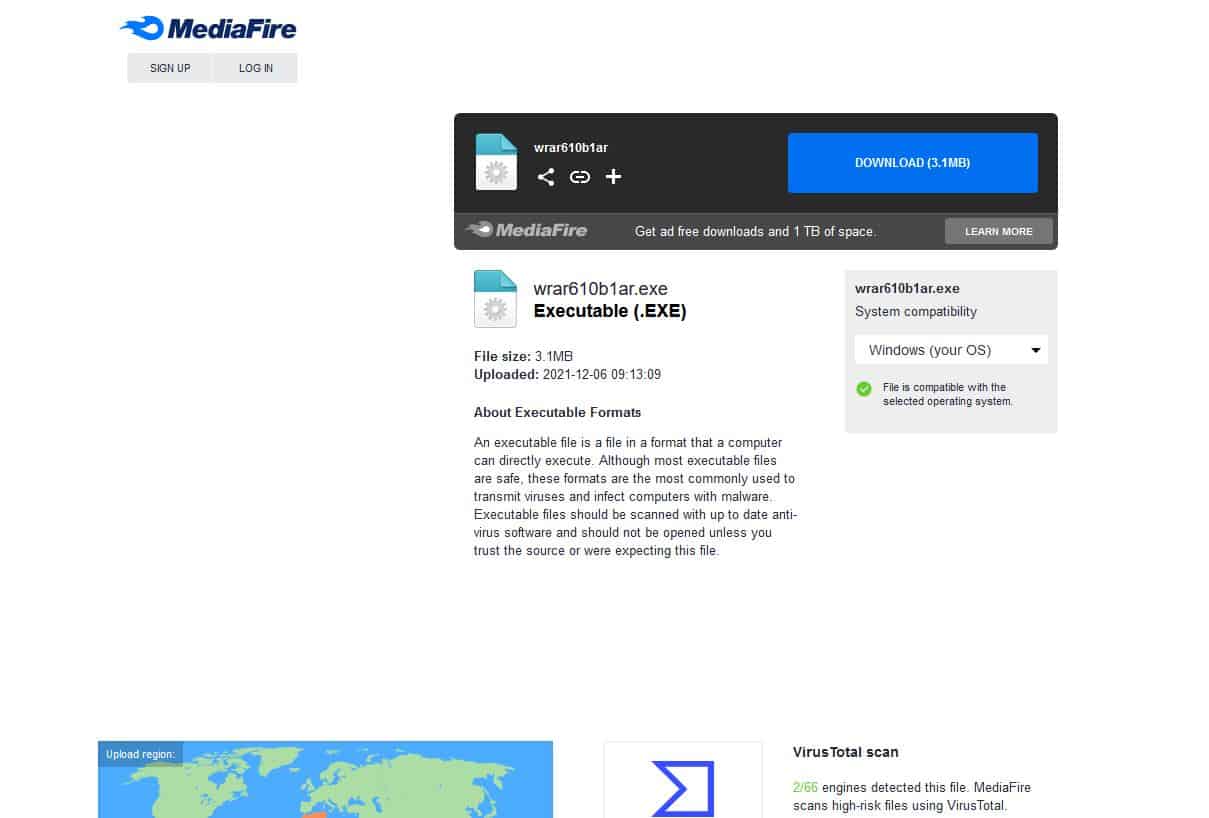Click the dropdown arrow in System compatibility
The width and height of the screenshot is (1209, 818).
pos(1036,351)
